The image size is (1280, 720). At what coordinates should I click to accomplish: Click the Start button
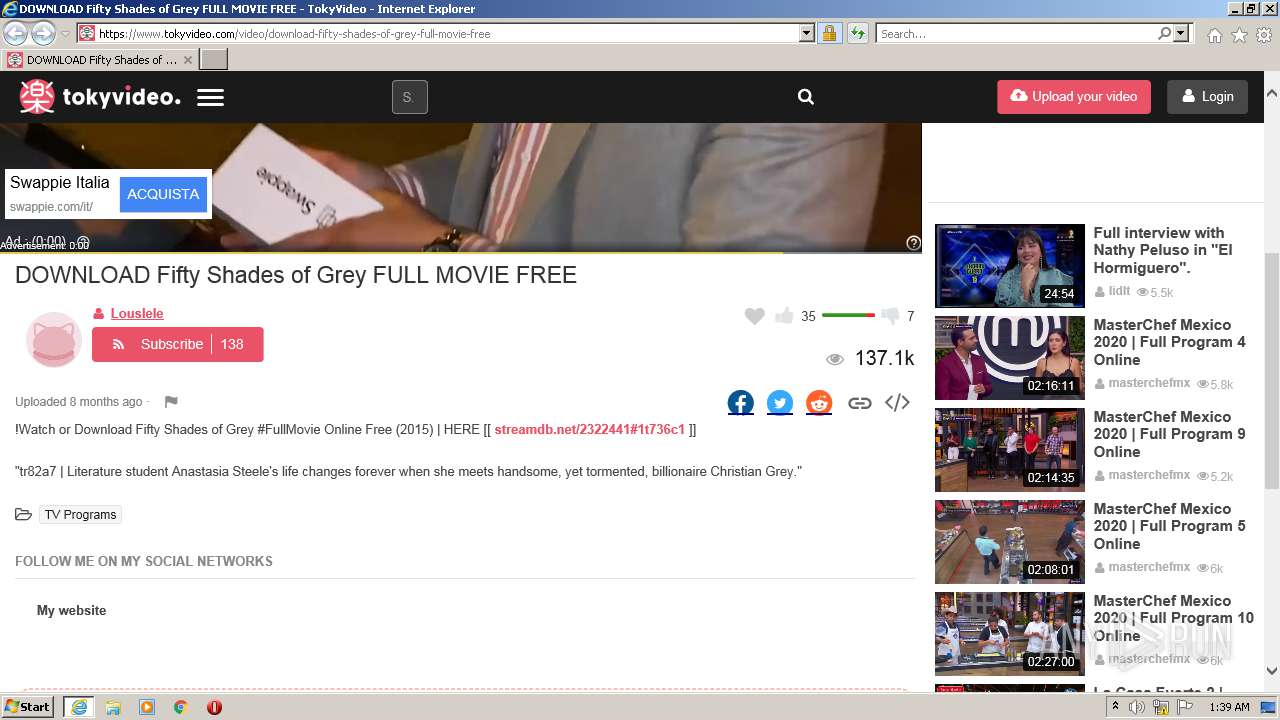[28, 707]
